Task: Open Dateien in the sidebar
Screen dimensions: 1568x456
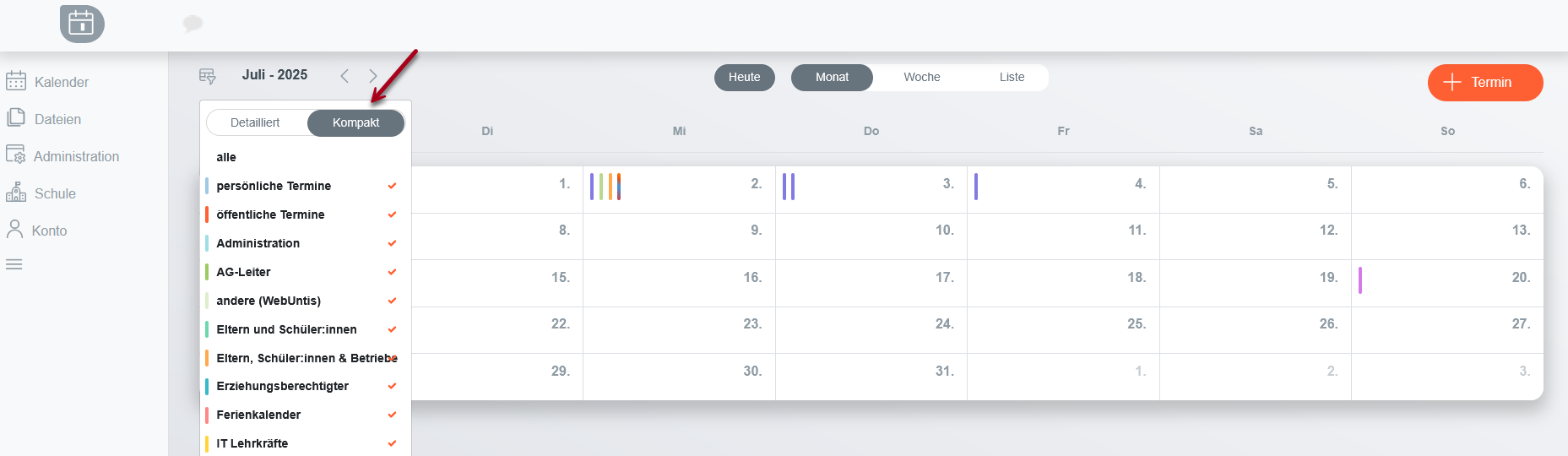Action: (57, 119)
